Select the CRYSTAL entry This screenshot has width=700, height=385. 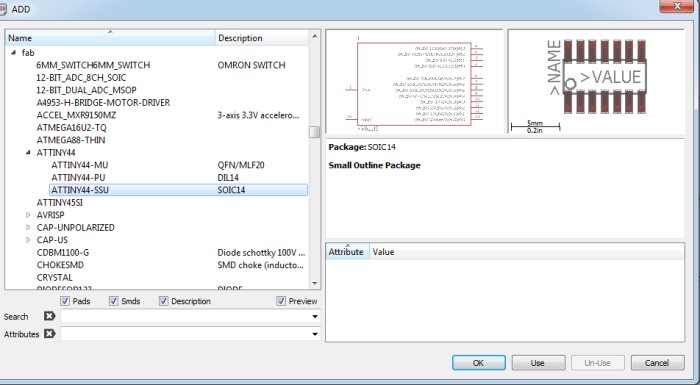pos(54,278)
